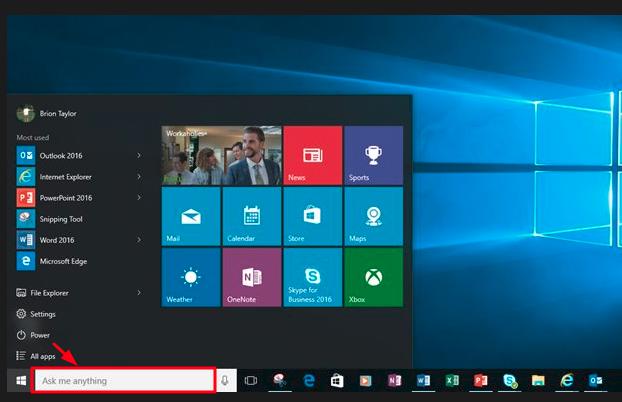Viewport: 622px width, 402px height.
Task: Open Outlook from the taskbar
Action: (596, 381)
